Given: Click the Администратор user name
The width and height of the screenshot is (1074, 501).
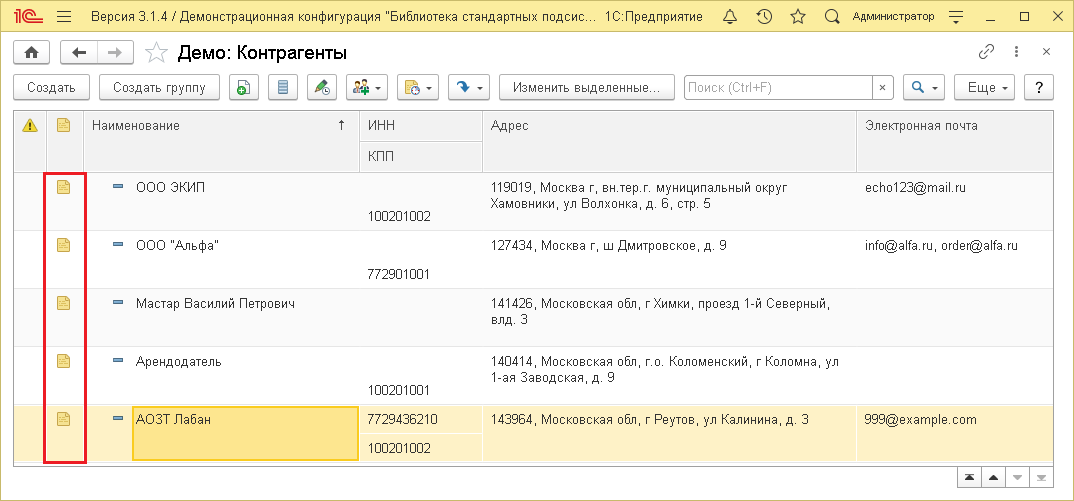Looking at the screenshot, I should click(892, 16).
